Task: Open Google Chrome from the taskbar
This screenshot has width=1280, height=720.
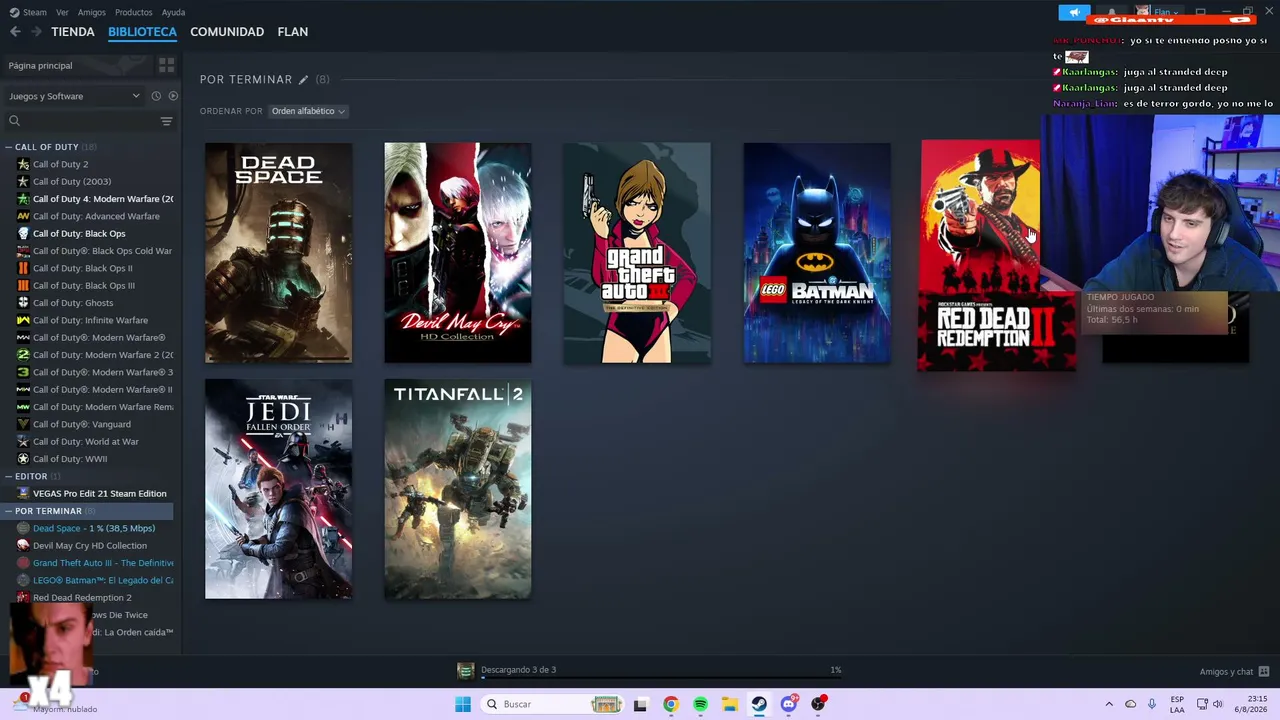Action: [x=671, y=704]
